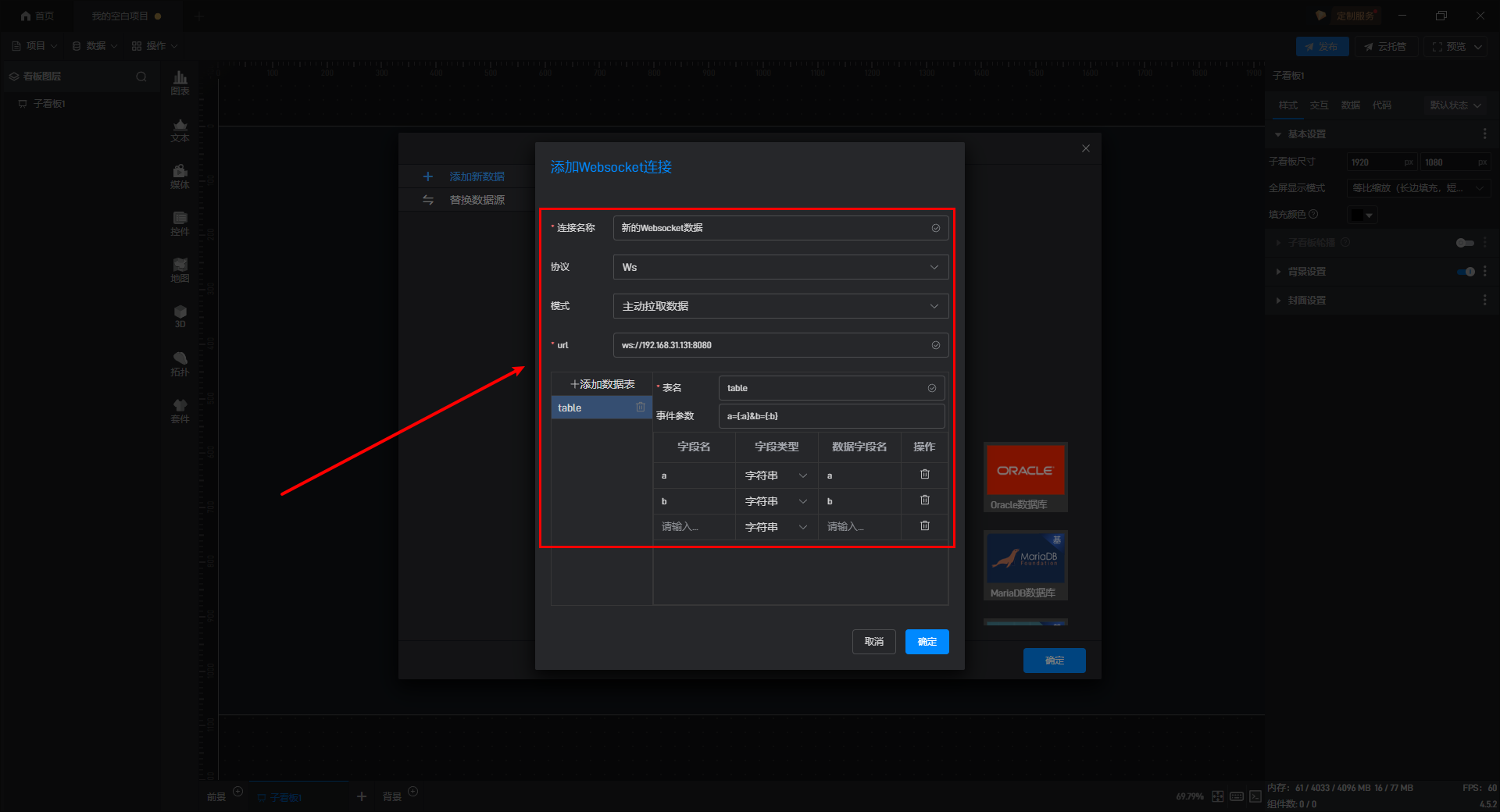Screen dimensions: 1500x812
Task: Open the 图表 (charts) component panel
Action: click(x=180, y=83)
